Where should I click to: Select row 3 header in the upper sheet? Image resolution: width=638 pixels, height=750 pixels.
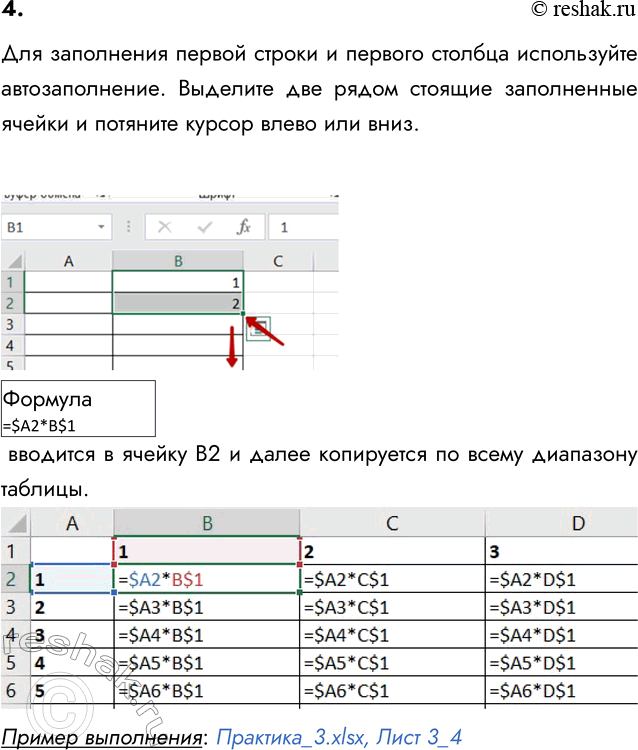click(11, 324)
